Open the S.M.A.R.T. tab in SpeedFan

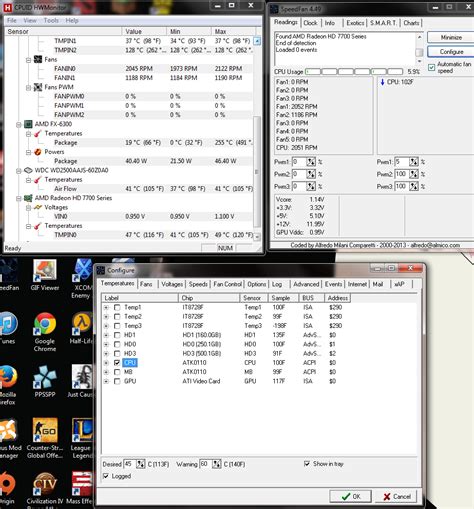tap(383, 23)
